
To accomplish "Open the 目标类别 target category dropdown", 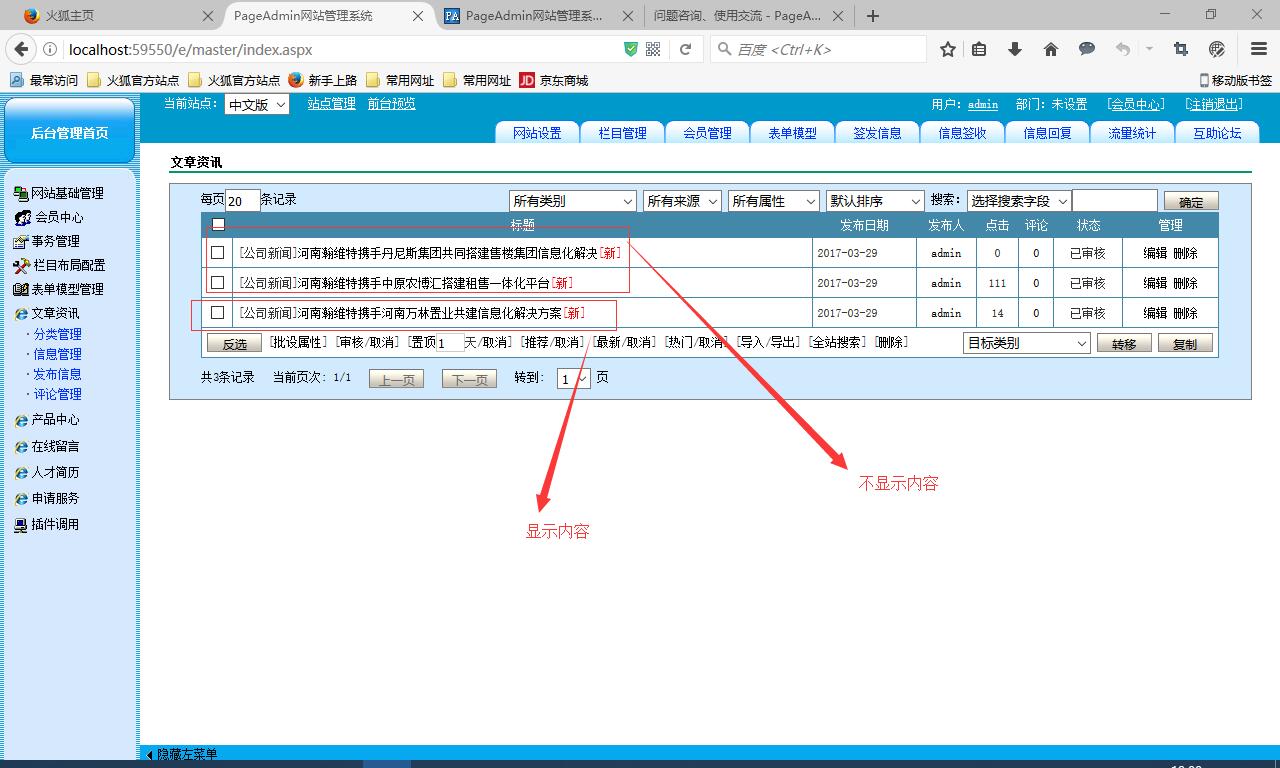I will (1026, 343).
